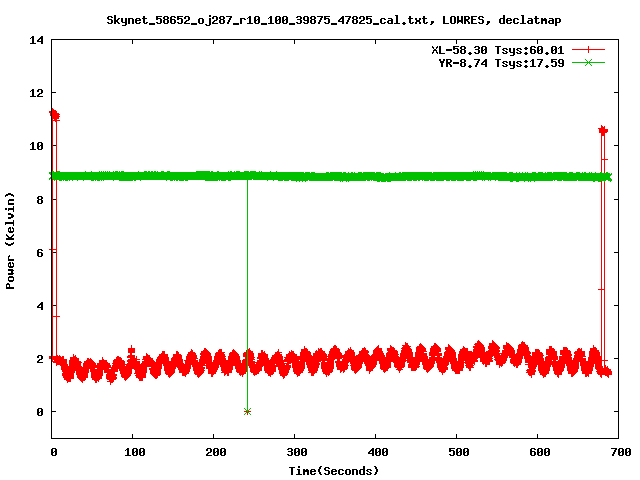Click the x-axis tick label 600
Viewport: 640px width, 480px height.
(539, 452)
